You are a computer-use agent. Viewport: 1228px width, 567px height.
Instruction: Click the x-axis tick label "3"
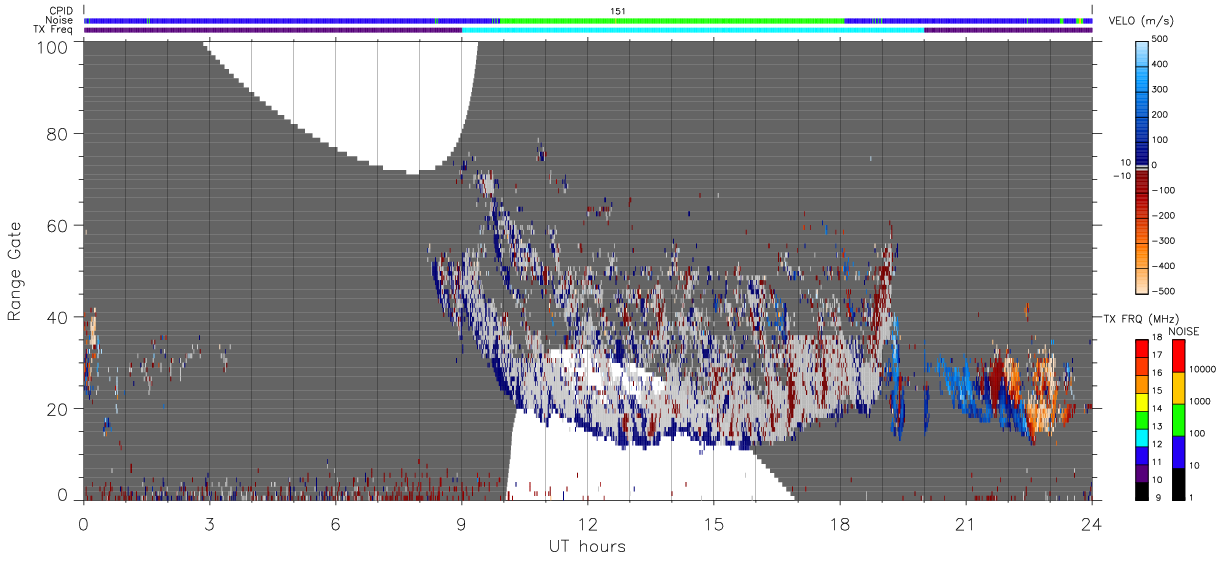209,523
